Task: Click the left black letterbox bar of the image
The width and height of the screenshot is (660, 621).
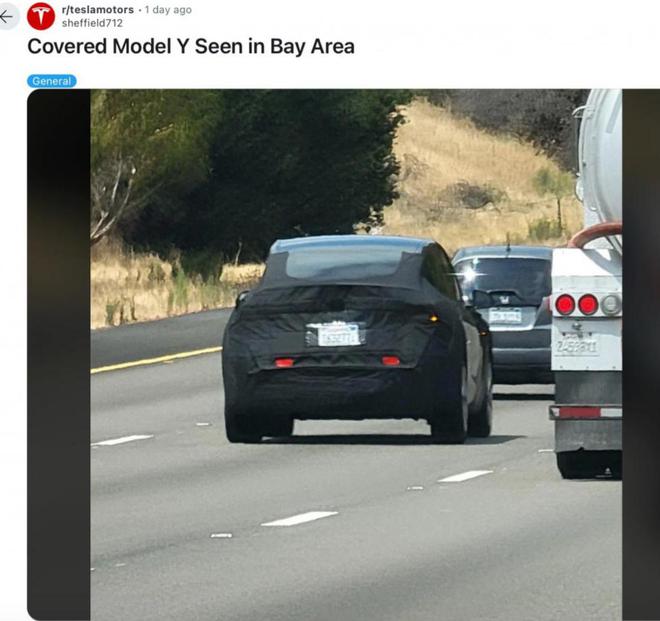Action: point(59,354)
